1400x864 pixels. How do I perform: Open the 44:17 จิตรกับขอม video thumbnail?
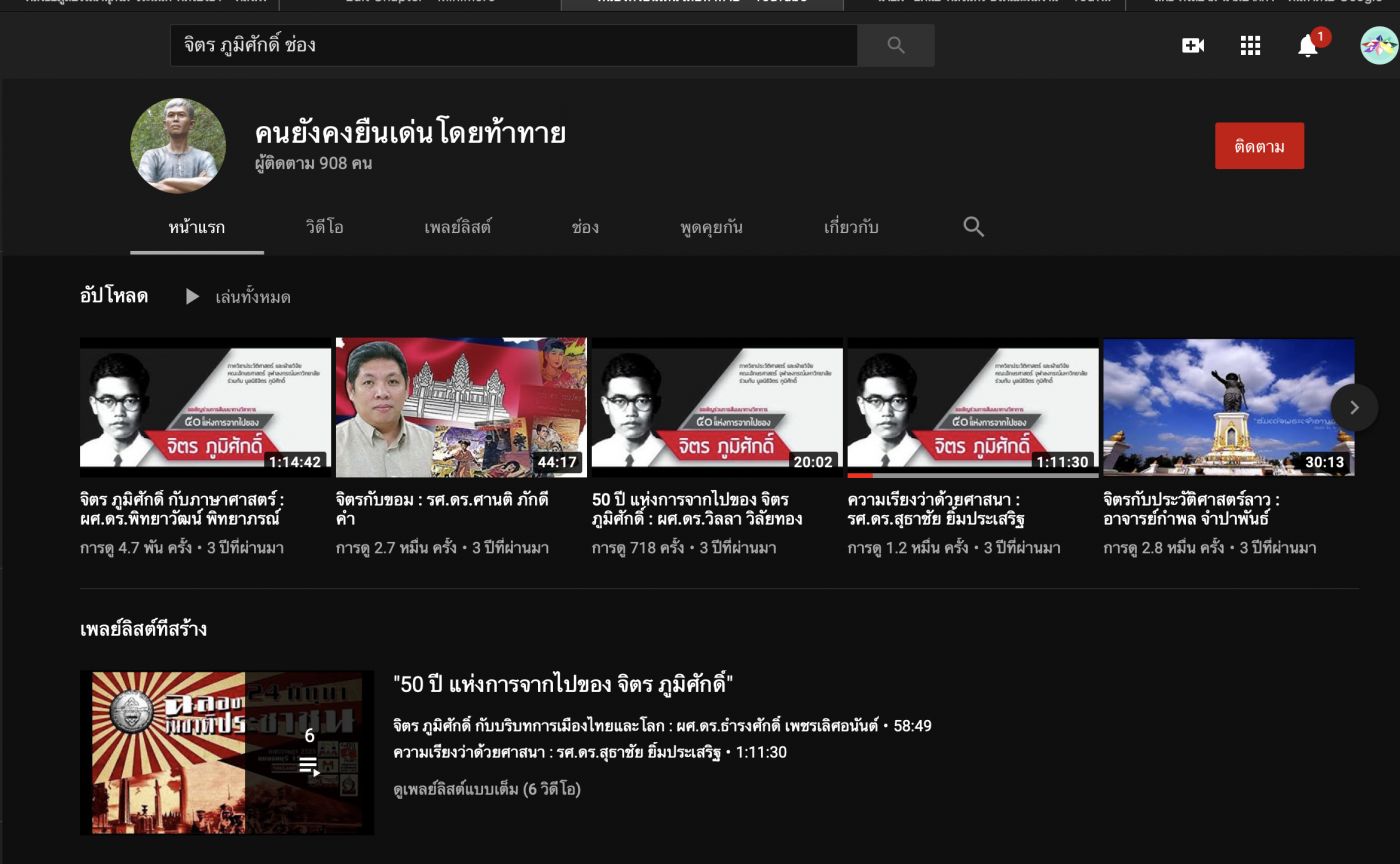click(461, 407)
